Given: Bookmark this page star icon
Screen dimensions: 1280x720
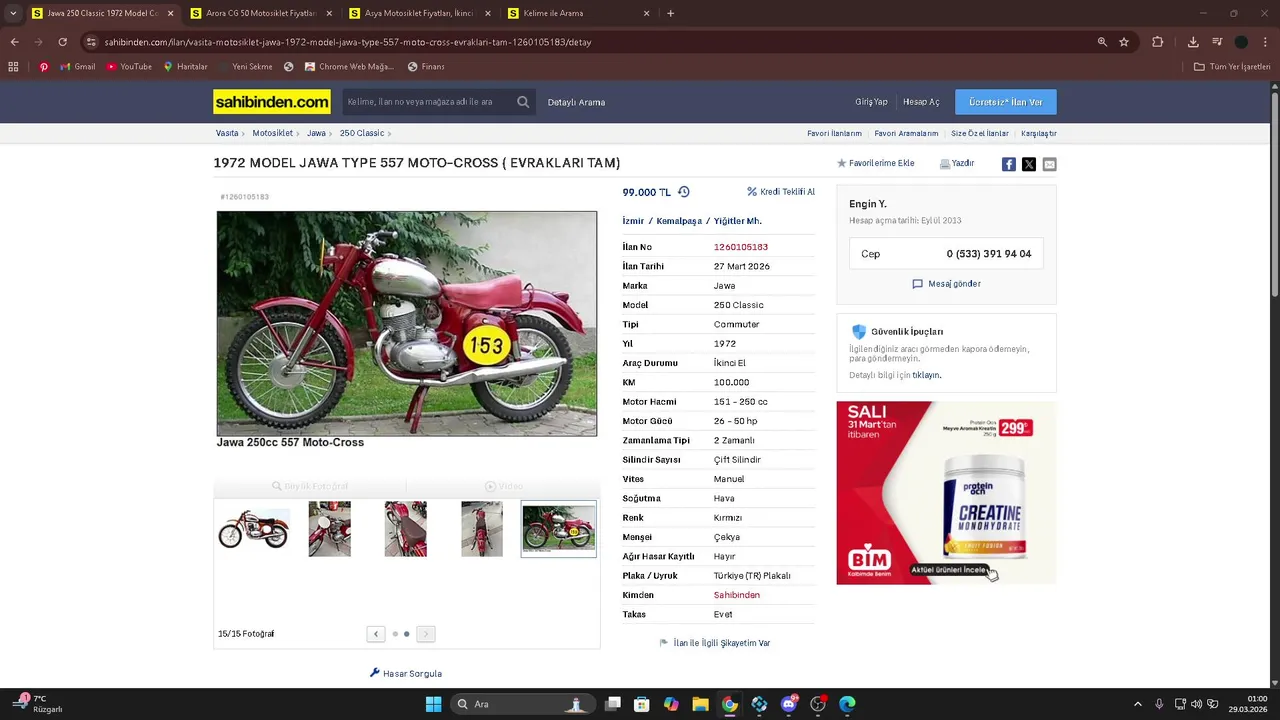Looking at the screenshot, I should [1124, 42].
